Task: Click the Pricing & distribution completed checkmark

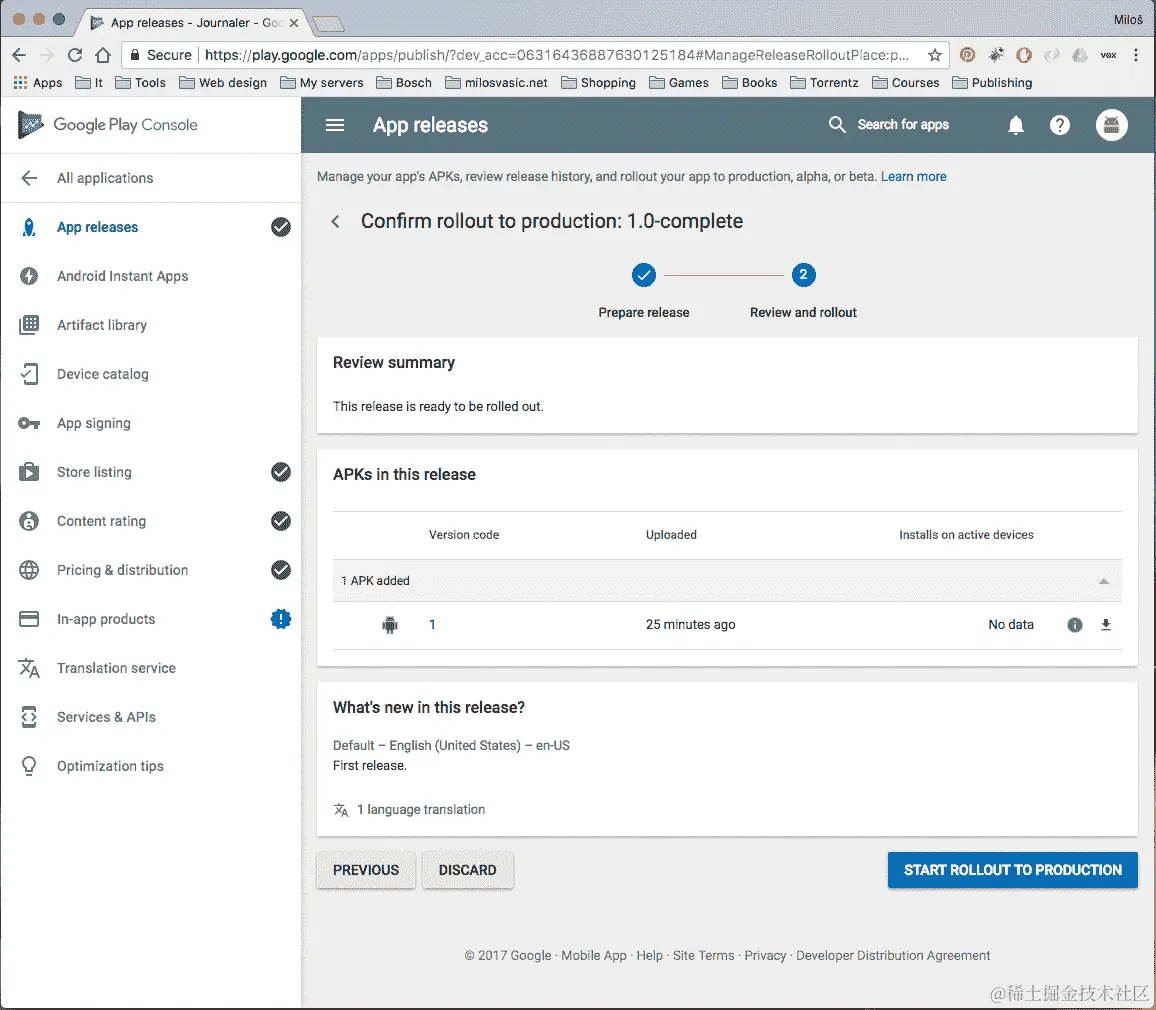Action: 281,570
